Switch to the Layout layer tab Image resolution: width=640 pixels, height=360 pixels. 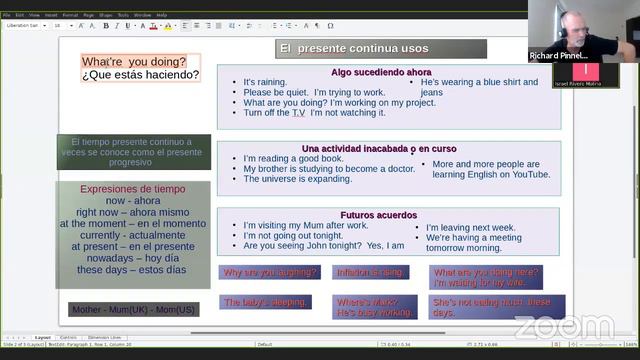[42, 338]
